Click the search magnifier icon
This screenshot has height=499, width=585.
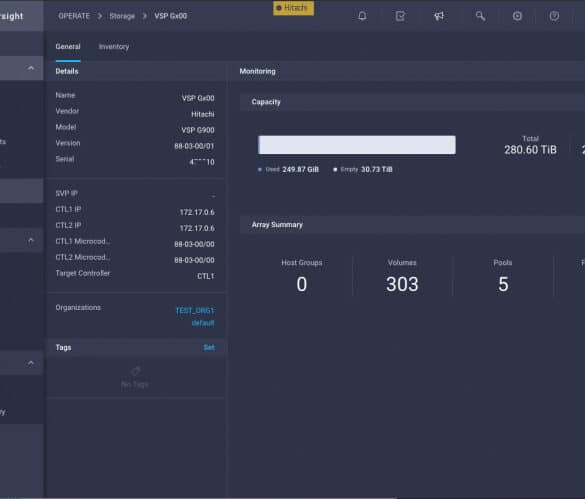480,16
